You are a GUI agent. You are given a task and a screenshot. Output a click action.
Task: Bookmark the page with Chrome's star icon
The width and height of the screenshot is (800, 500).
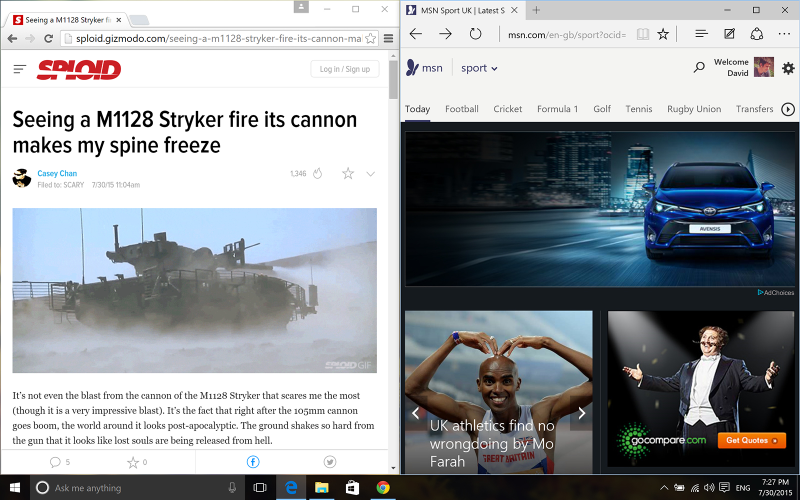[x=371, y=38]
